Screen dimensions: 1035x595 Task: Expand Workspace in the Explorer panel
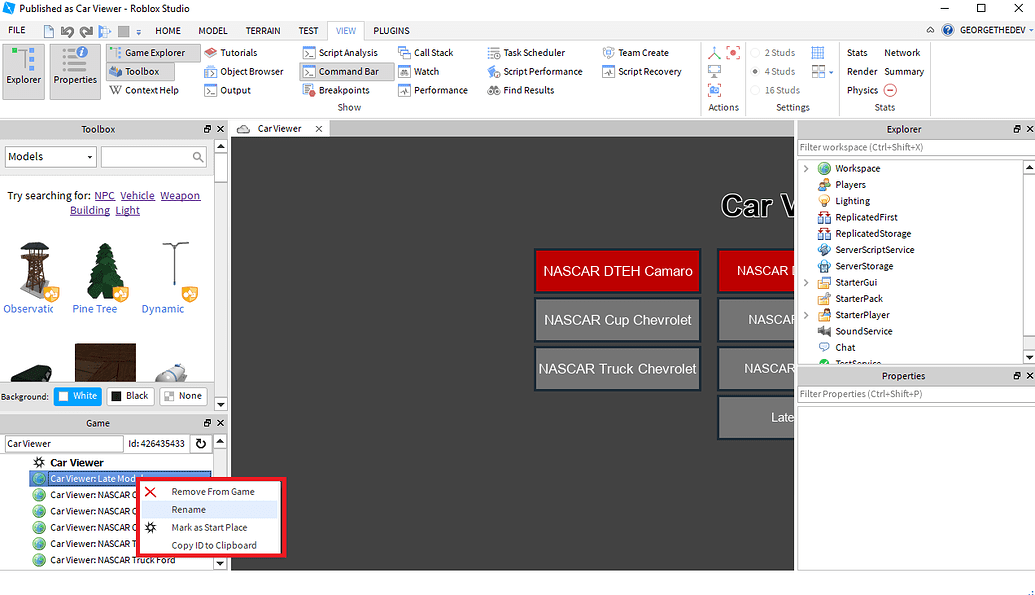click(x=805, y=168)
